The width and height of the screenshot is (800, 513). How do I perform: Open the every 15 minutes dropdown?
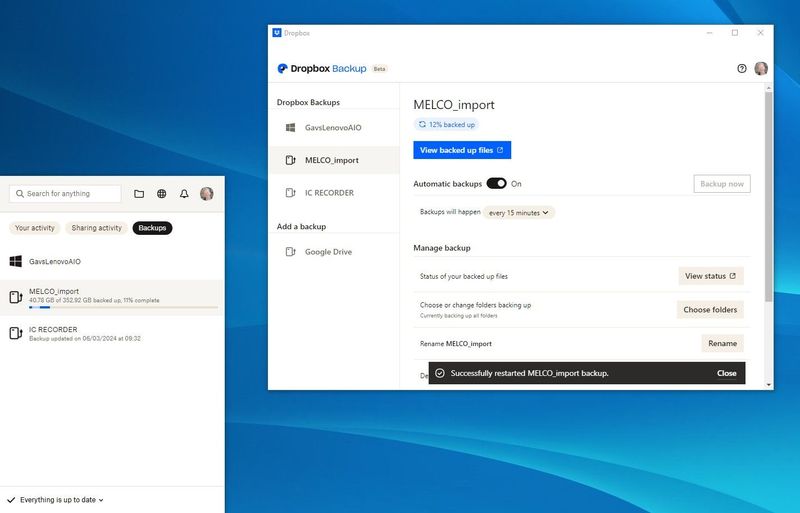519,213
